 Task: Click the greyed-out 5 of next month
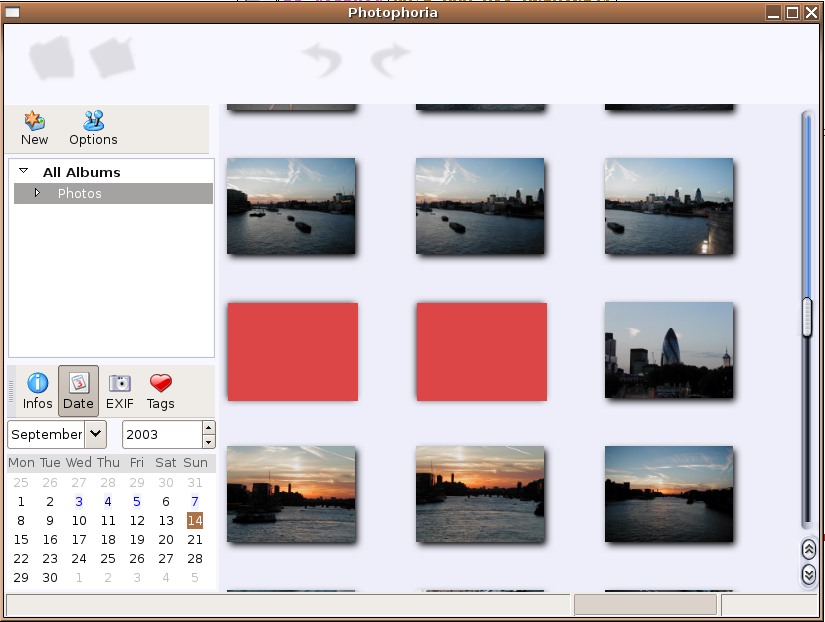[x=195, y=577]
